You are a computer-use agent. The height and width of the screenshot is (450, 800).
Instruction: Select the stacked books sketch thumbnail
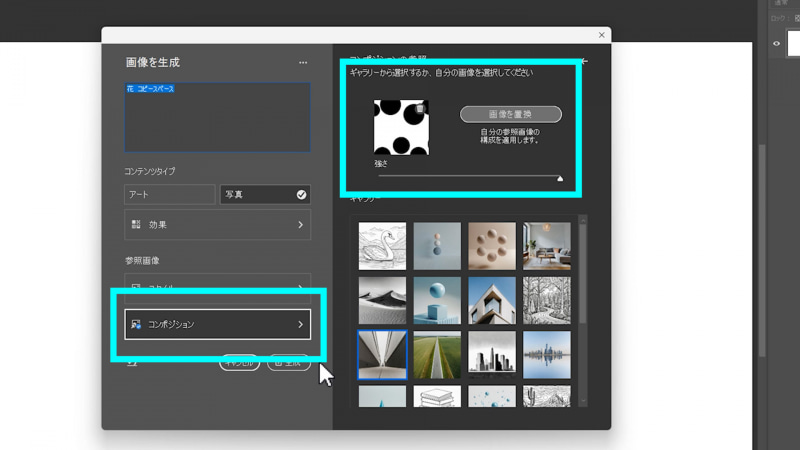(x=437, y=396)
